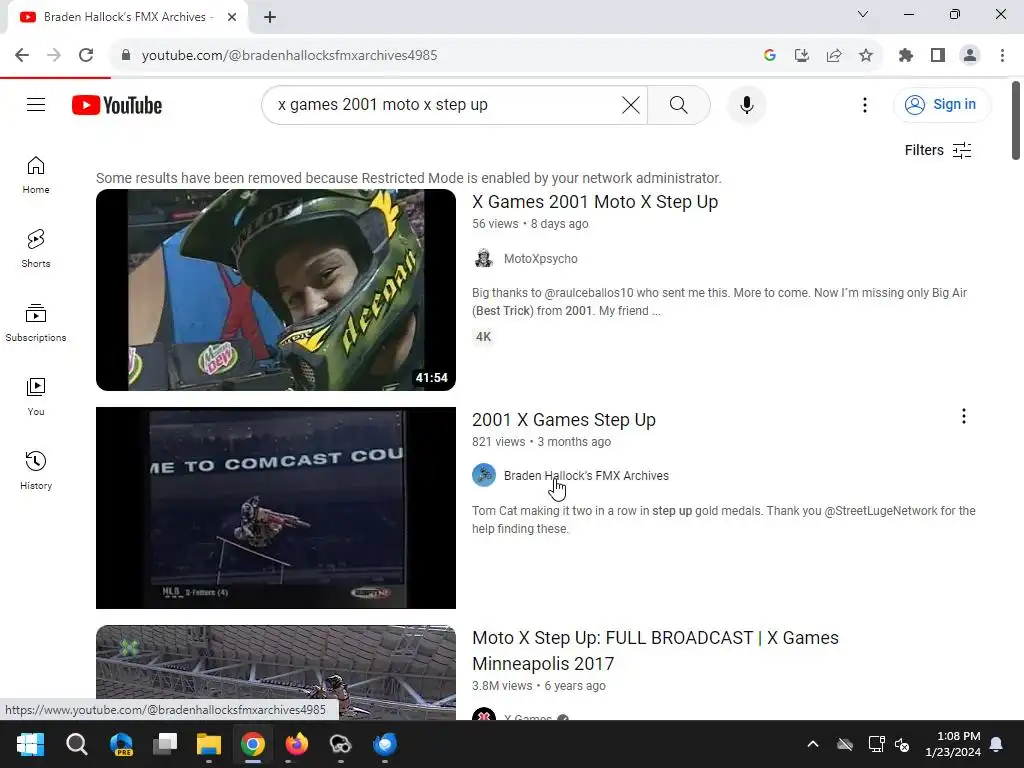
Task: Share this page icon
Action: coord(833,56)
